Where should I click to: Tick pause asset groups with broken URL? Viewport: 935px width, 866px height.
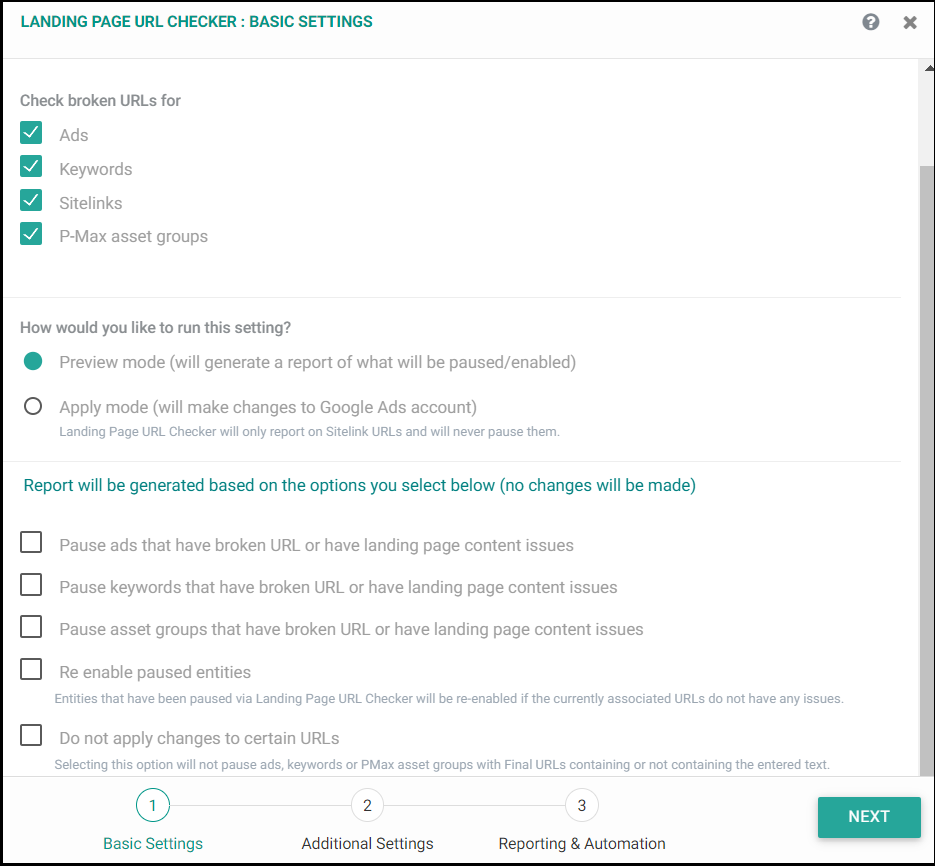(31, 627)
